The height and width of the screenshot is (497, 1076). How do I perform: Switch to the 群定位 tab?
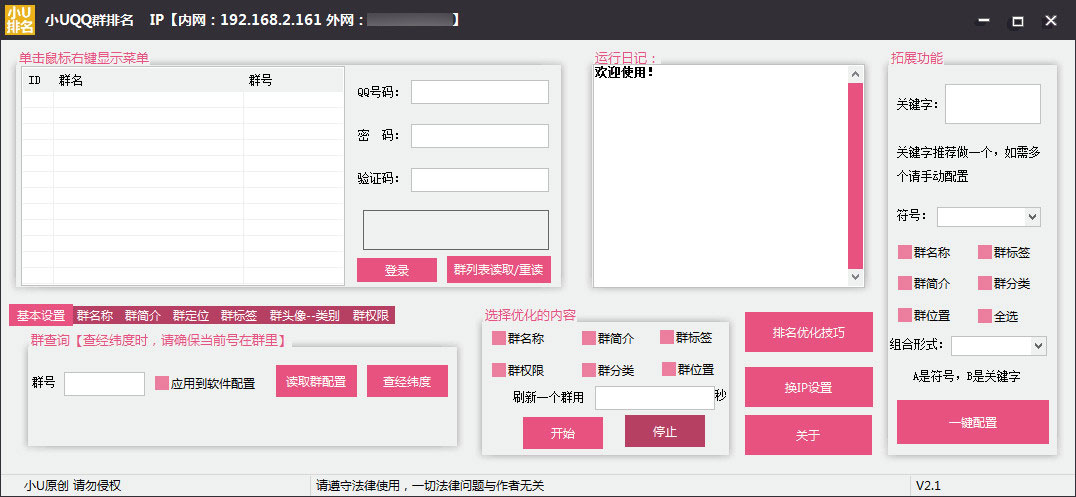pos(190,316)
